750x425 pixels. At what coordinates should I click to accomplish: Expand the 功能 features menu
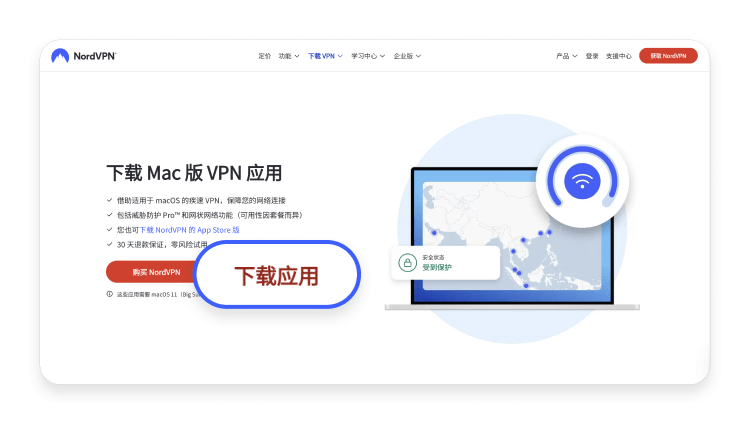(289, 56)
